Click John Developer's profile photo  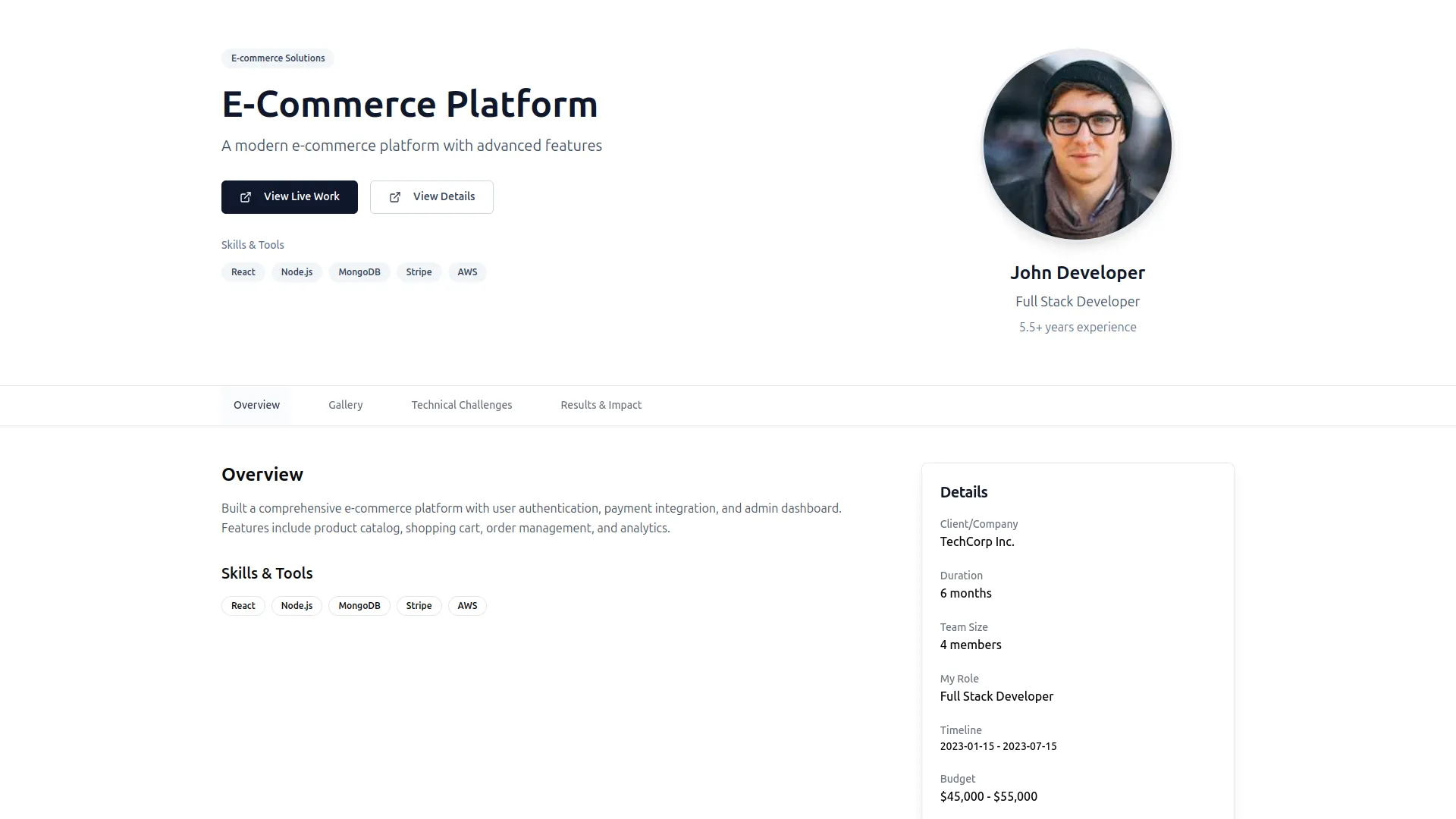[x=1077, y=145]
